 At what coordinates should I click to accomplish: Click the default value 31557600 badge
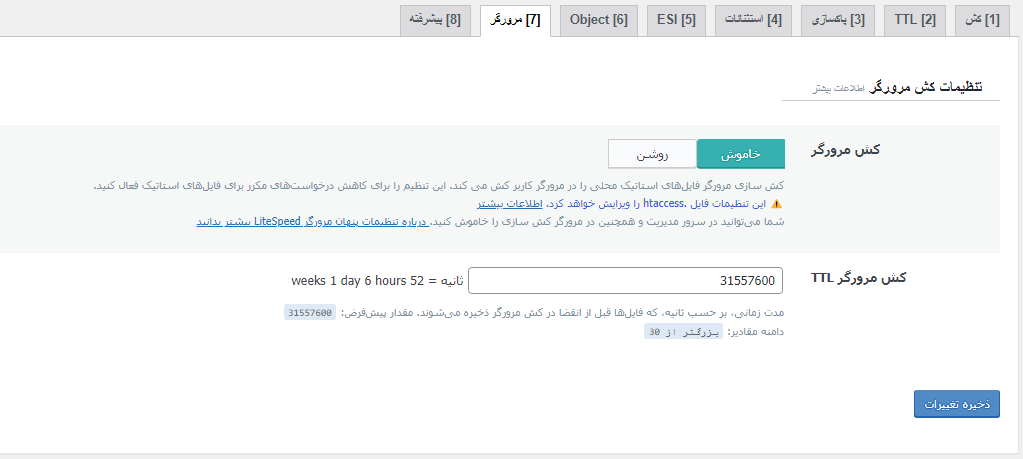point(309,313)
